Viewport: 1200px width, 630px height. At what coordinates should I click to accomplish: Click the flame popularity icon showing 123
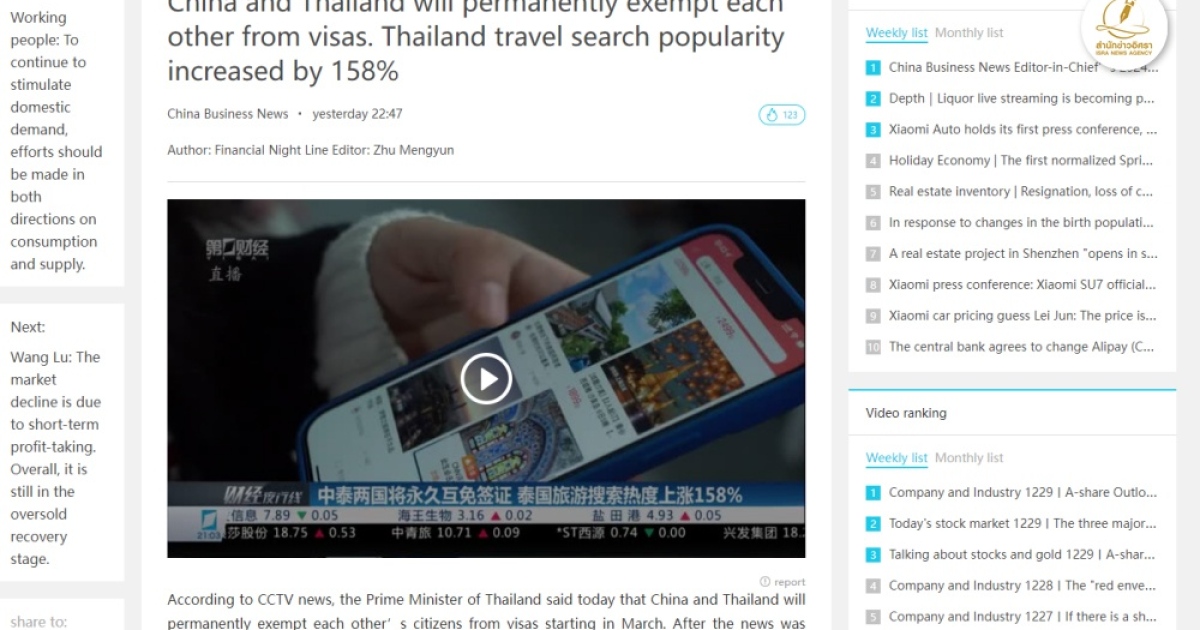tap(781, 115)
